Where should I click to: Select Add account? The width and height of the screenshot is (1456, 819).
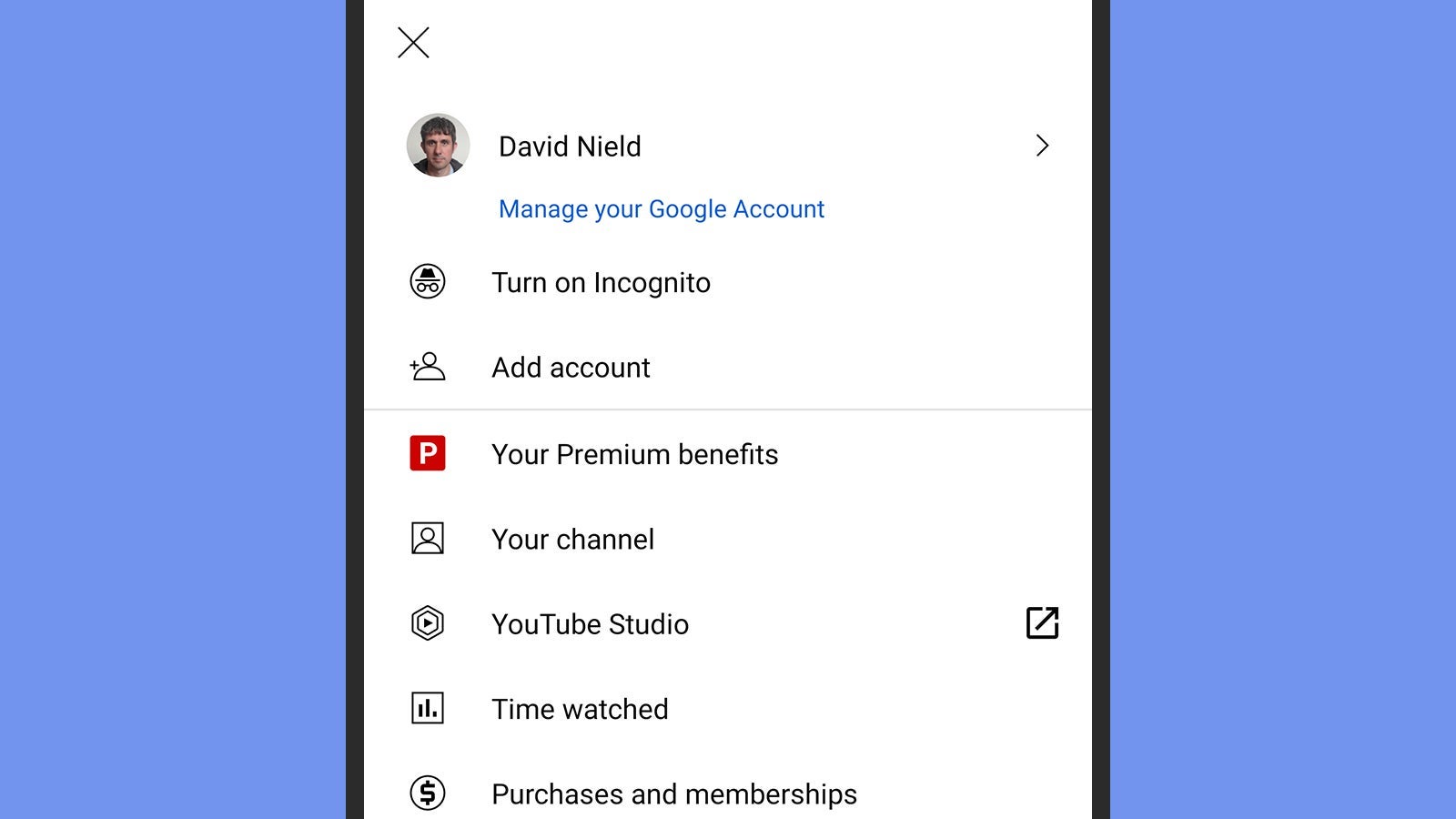click(571, 368)
